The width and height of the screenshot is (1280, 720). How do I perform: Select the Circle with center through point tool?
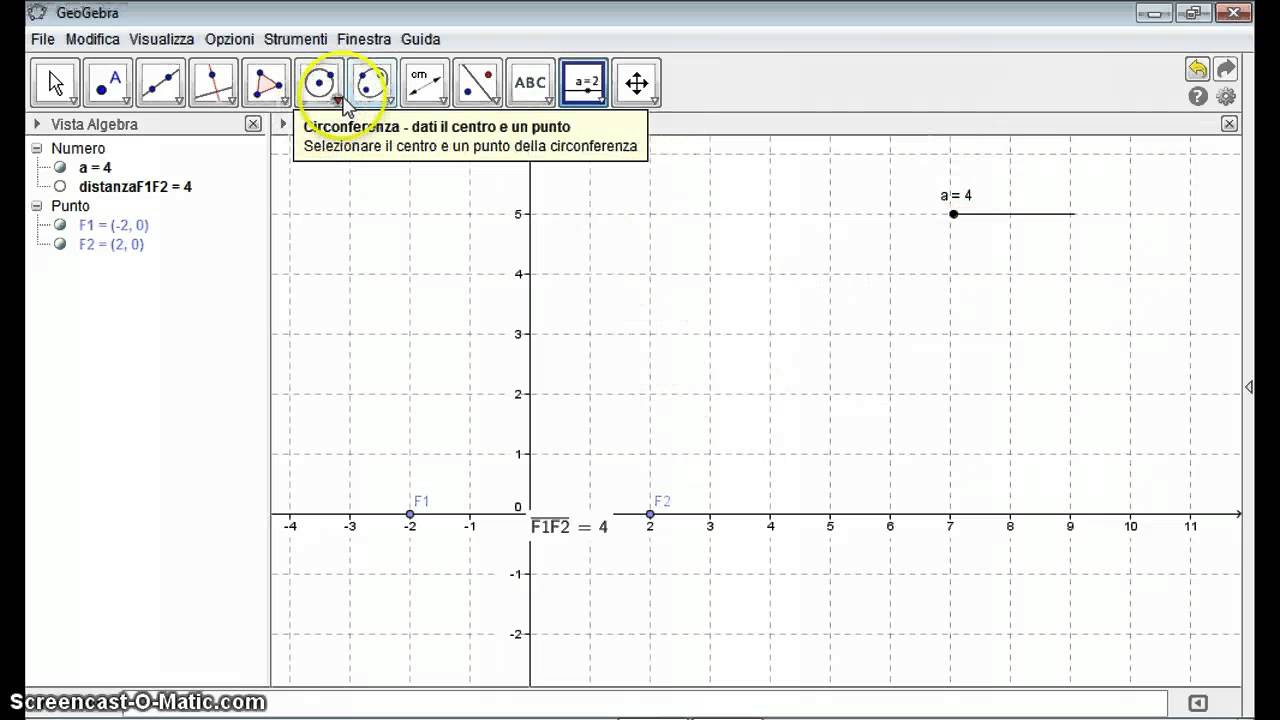[x=319, y=83]
